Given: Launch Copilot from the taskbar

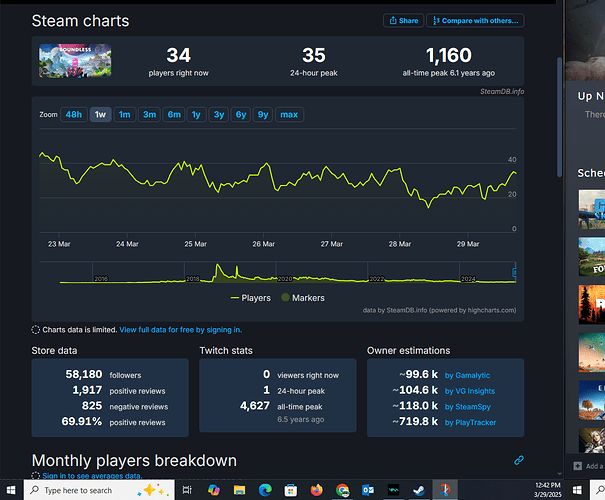Looking at the screenshot, I should (x=213, y=490).
